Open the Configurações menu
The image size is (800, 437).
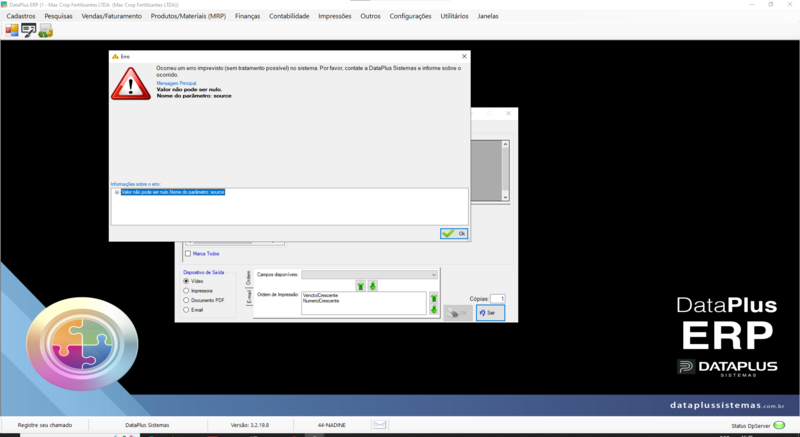(x=410, y=16)
